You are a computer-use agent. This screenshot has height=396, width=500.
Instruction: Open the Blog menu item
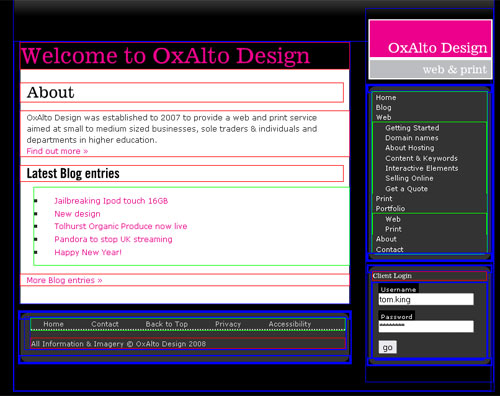pos(383,108)
